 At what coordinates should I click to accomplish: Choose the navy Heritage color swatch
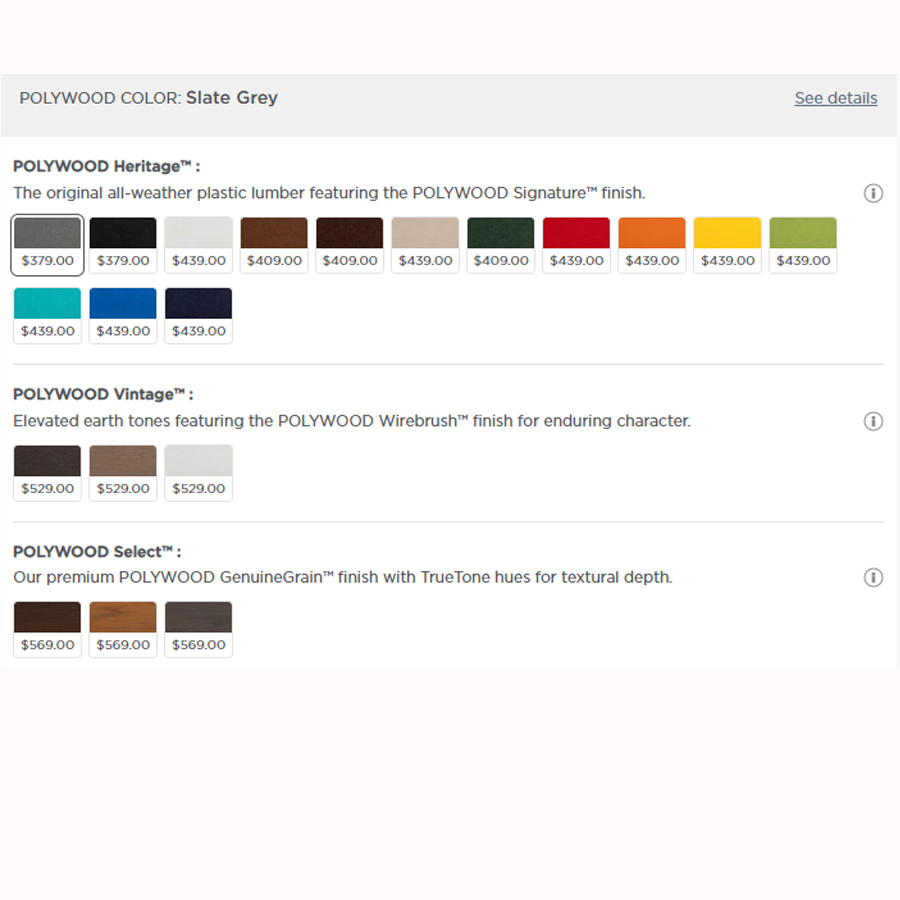[x=198, y=315]
